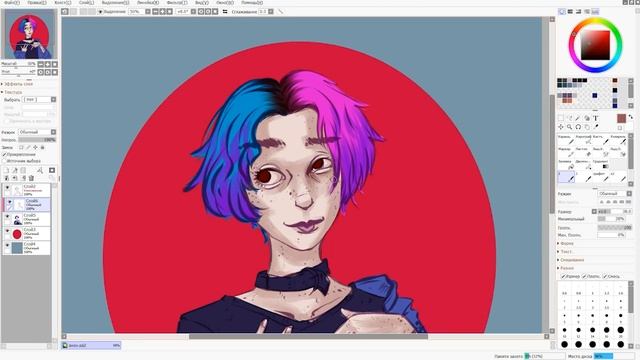
Task: Click navigator Масштаб plus button
Action: click(47, 64)
